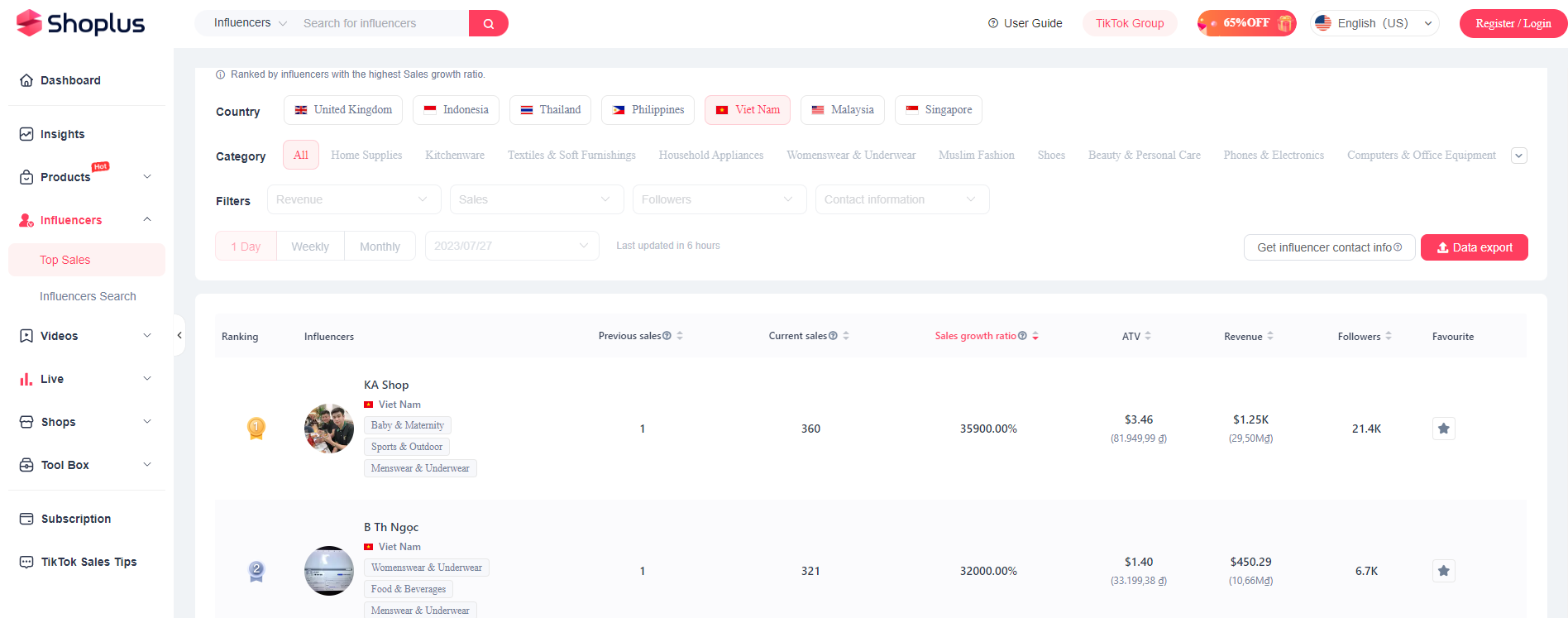
Task: Select the All category chip
Action: point(301,155)
